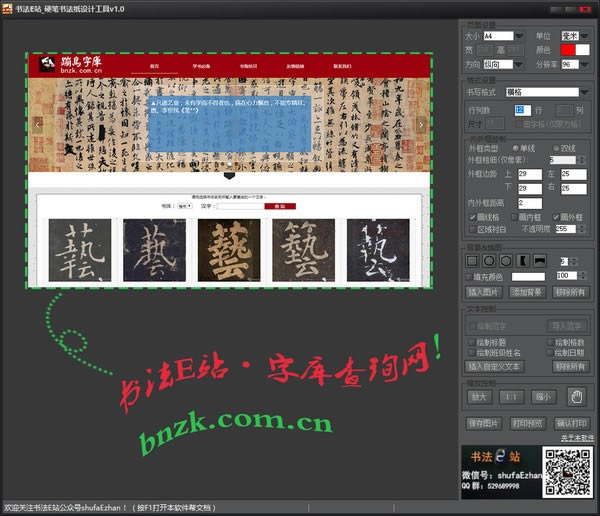Enable the 画线格 checkbox
This screenshot has height=516, width=600.
pos(471,215)
